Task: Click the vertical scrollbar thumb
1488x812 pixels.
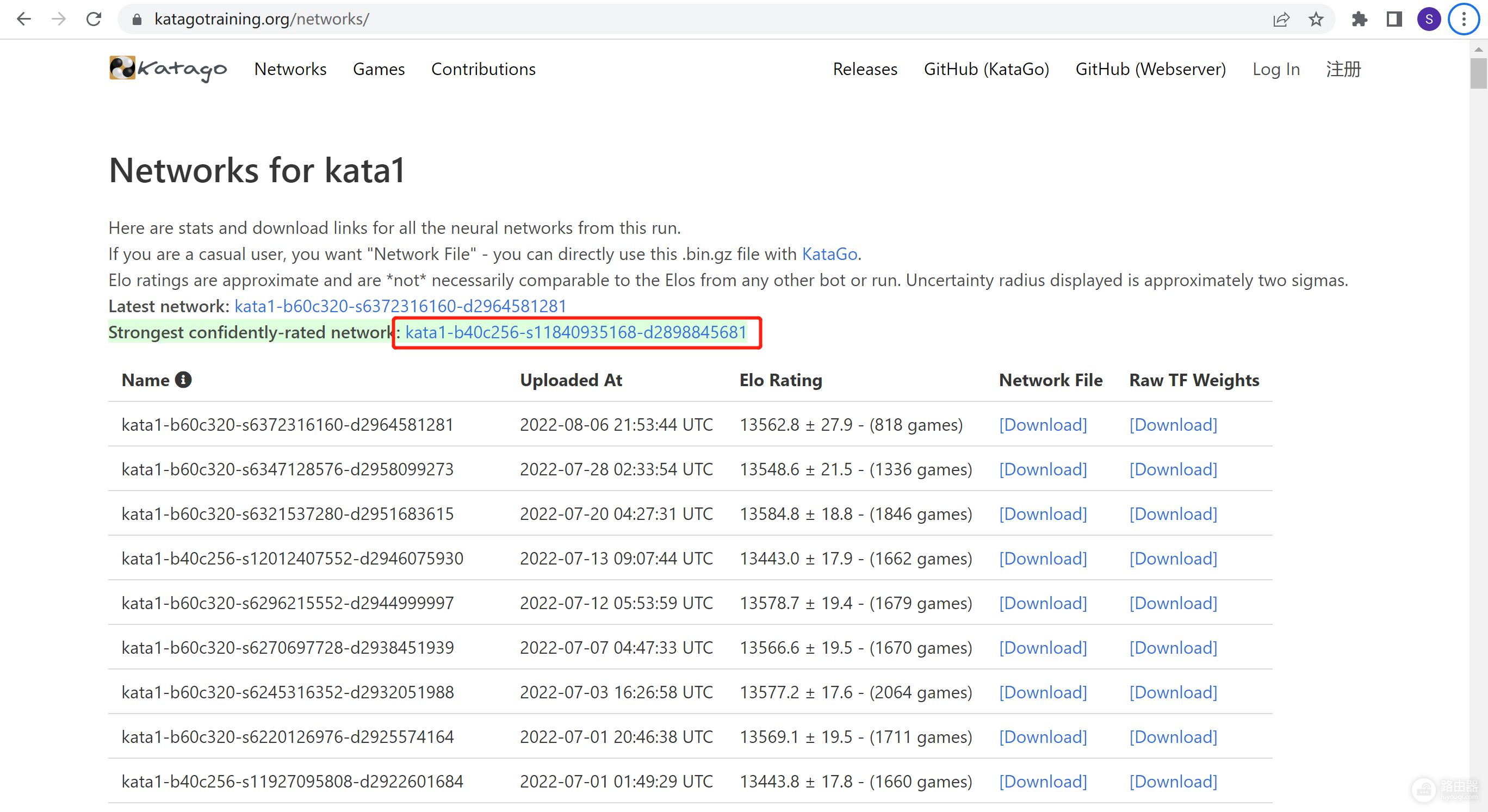Action: (x=1478, y=74)
